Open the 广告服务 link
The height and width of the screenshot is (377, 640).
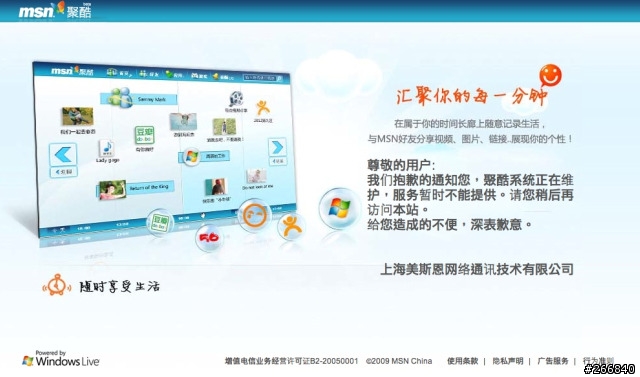click(553, 361)
